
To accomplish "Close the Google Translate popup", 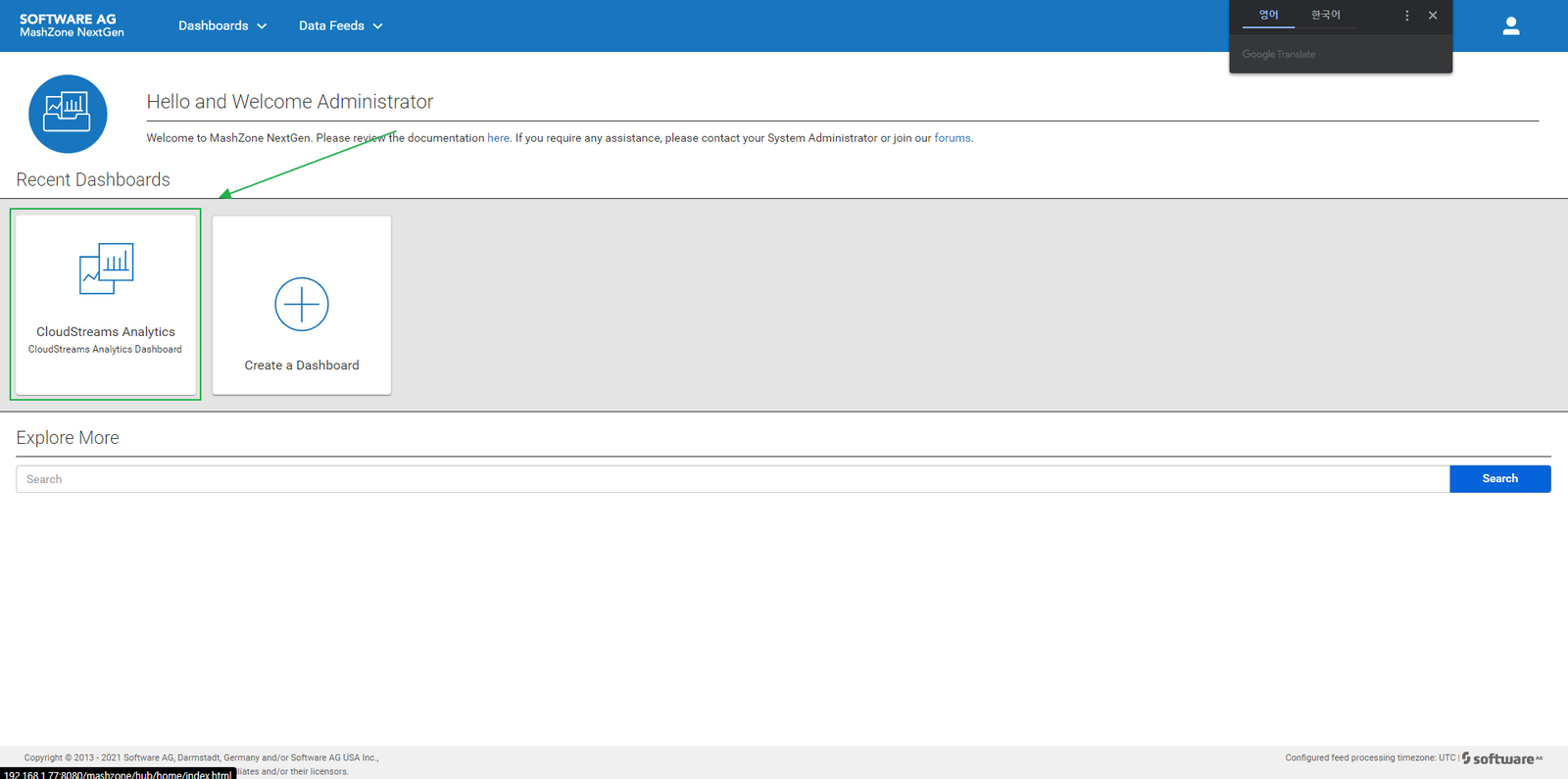I will pyautogui.click(x=1433, y=16).
